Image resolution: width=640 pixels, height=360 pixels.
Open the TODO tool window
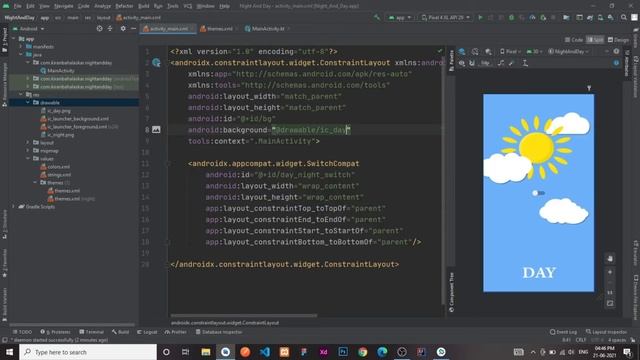[22, 332]
